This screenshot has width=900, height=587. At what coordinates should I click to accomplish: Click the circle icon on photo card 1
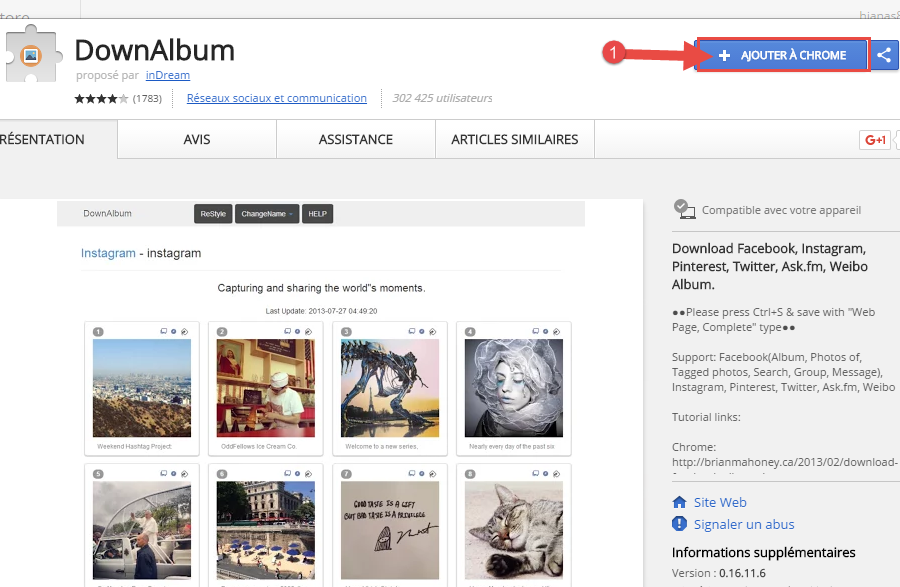pyautogui.click(x=173, y=332)
